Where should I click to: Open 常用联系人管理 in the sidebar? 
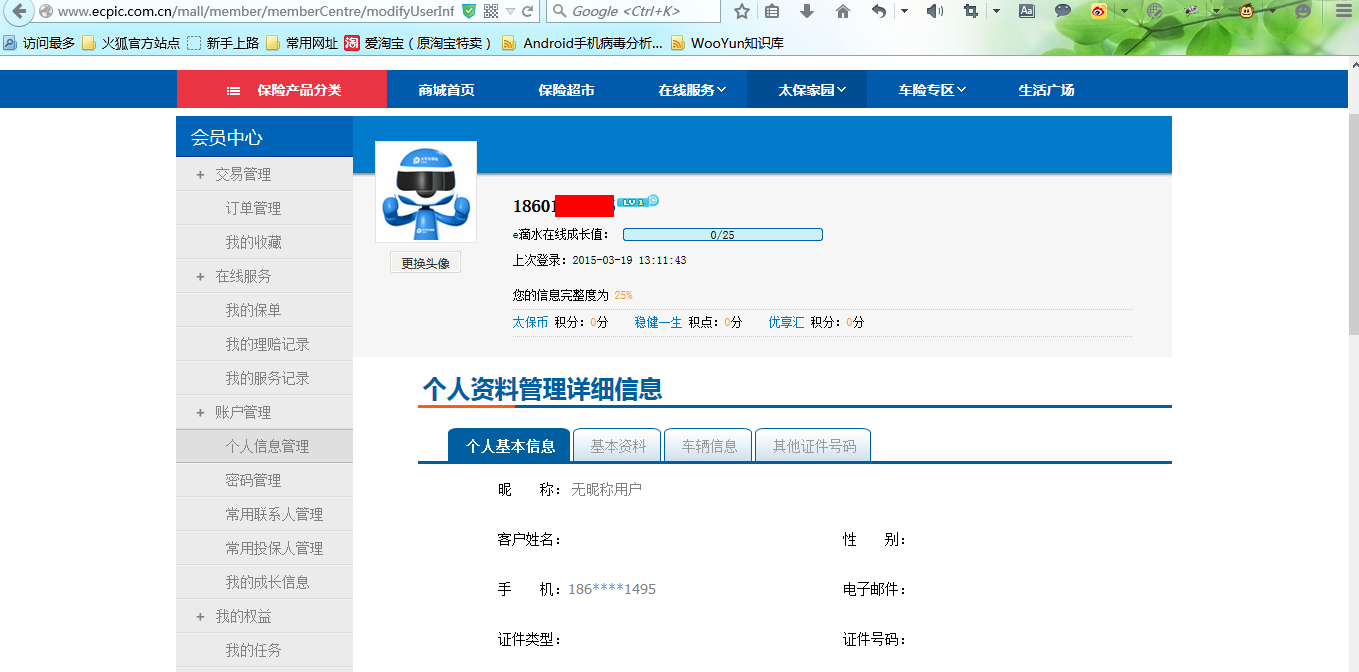pyautogui.click(x=264, y=514)
